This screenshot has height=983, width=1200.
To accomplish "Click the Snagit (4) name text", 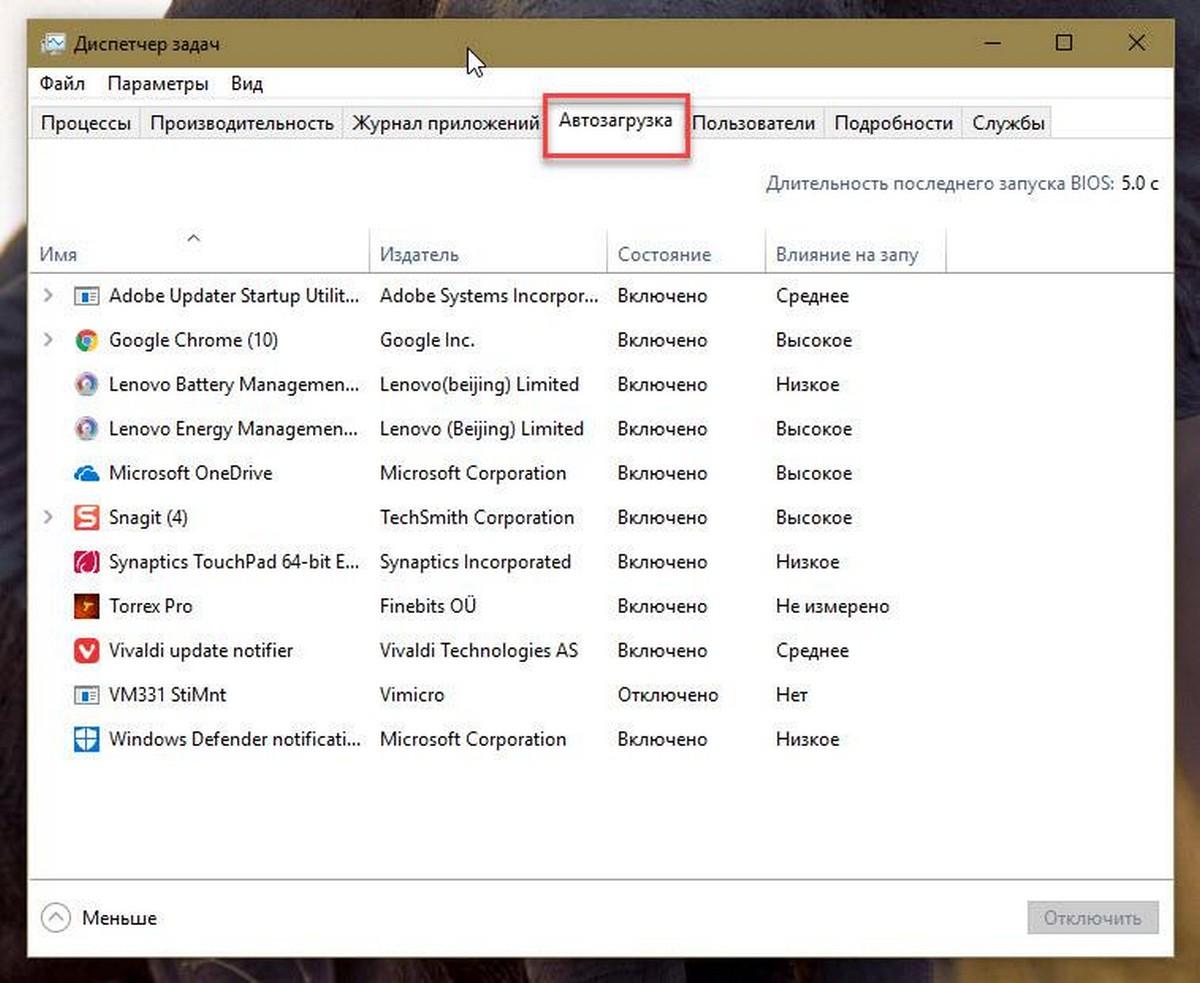I will [x=148, y=518].
